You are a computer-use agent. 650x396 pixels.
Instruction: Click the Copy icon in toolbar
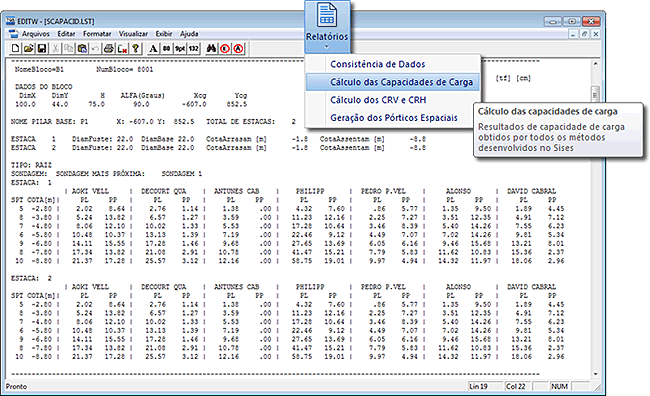tap(68, 49)
